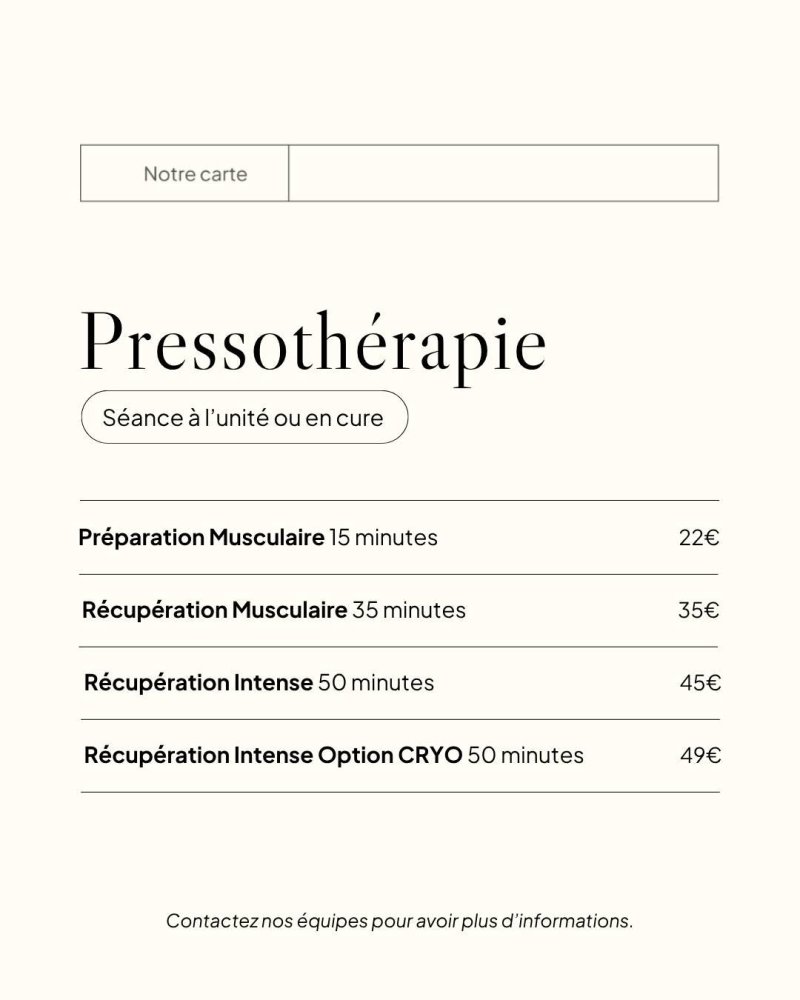800x1000 pixels.
Task: Select the Préparation Musculaire row
Action: tap(399, 538)
